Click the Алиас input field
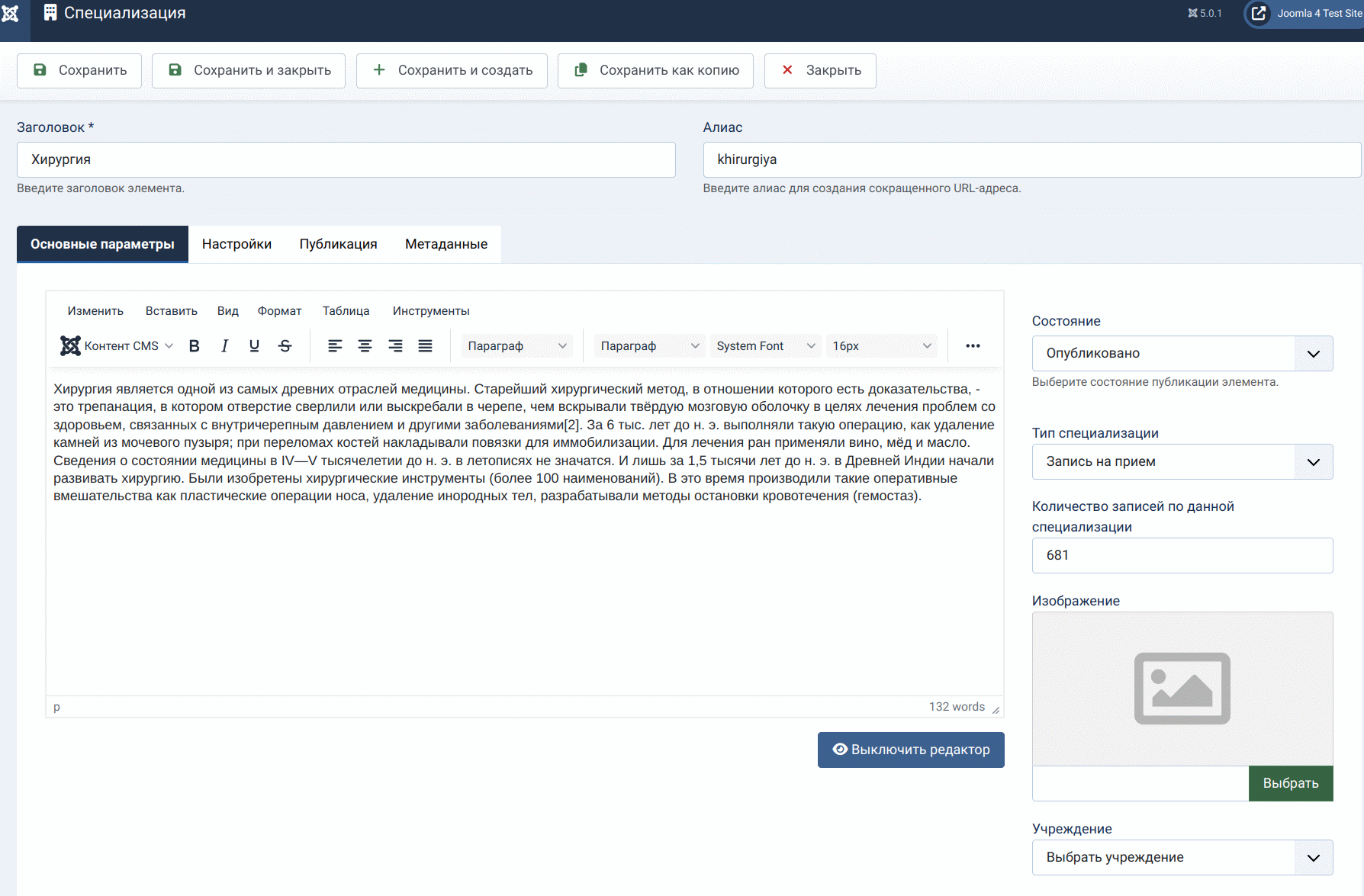The height and width of the screenshot is (896, 1364). 1031,160
